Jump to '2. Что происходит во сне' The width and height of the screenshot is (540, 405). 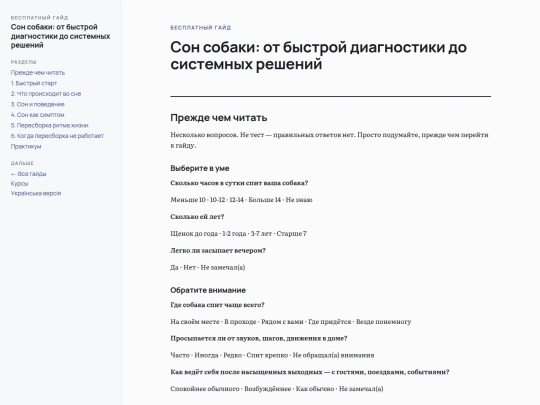pyautogui.click(x=46, y=94)
